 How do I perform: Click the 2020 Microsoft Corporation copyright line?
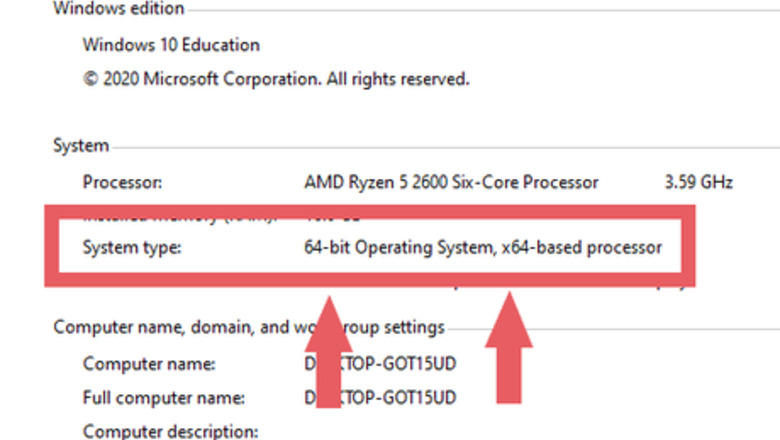point(276,78)
